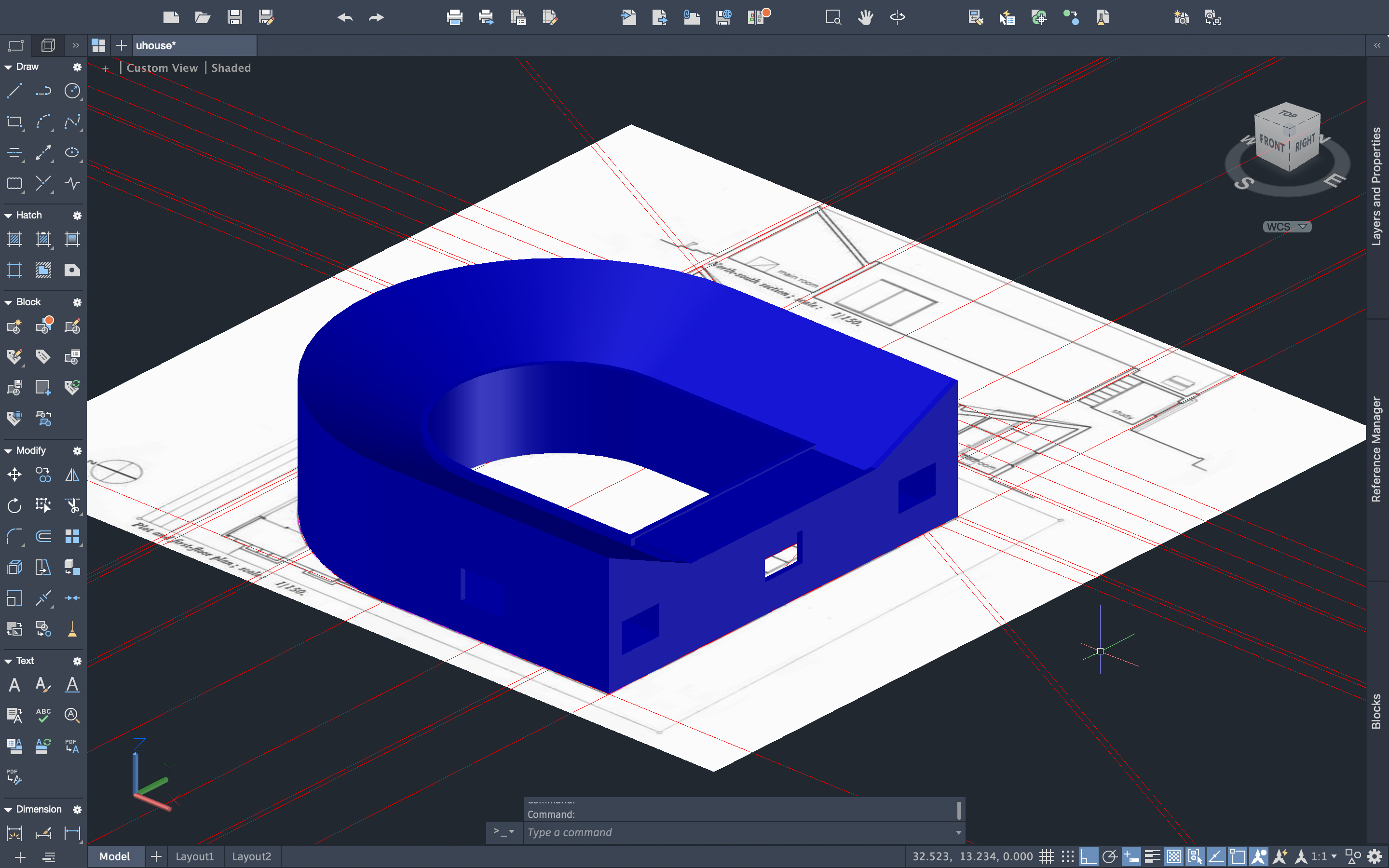Select the Arc draw tool
The width and height of the screenshot is (1389, 868).
(x=43, y=122)
